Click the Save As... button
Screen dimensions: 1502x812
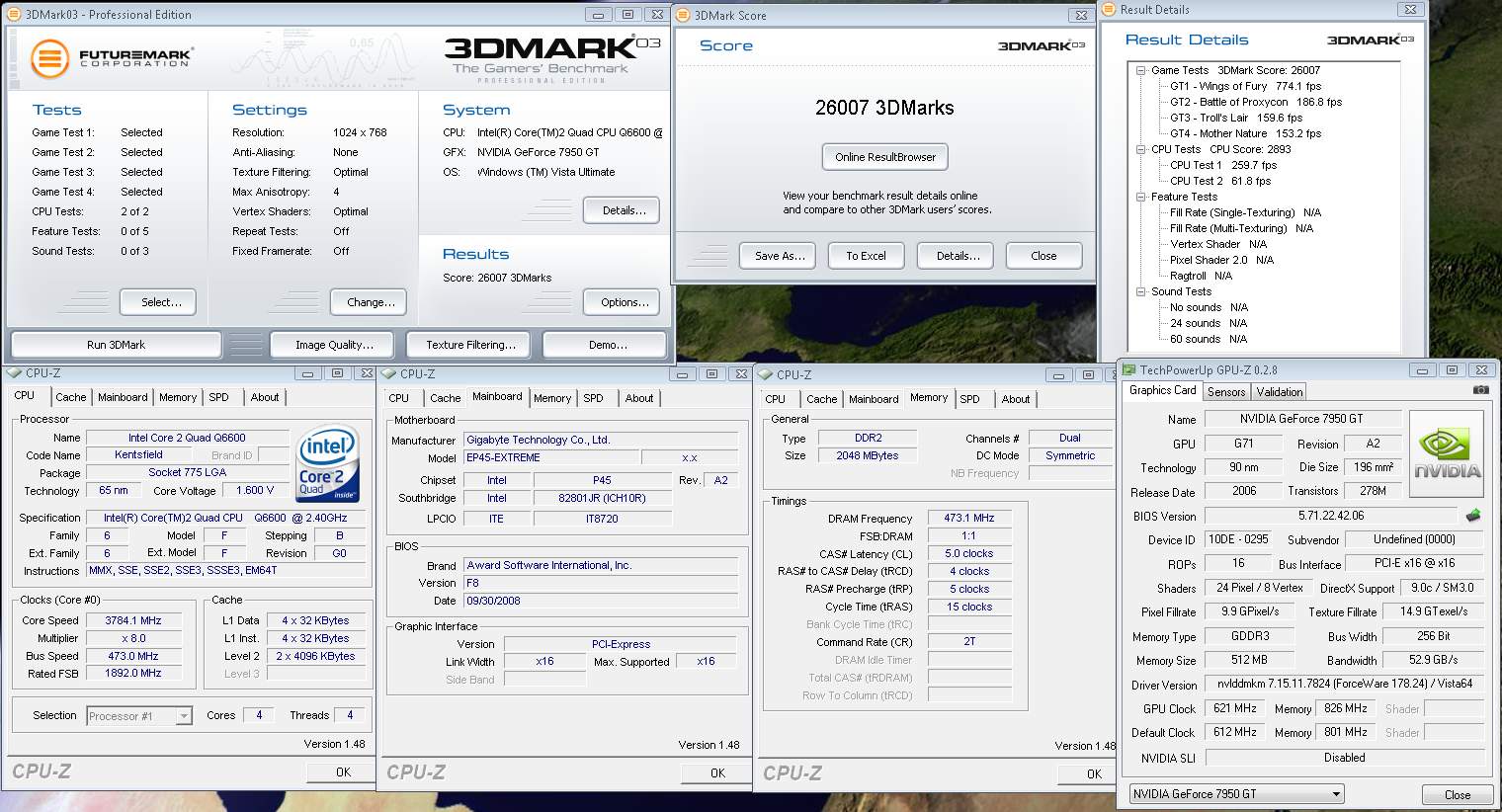780,256
